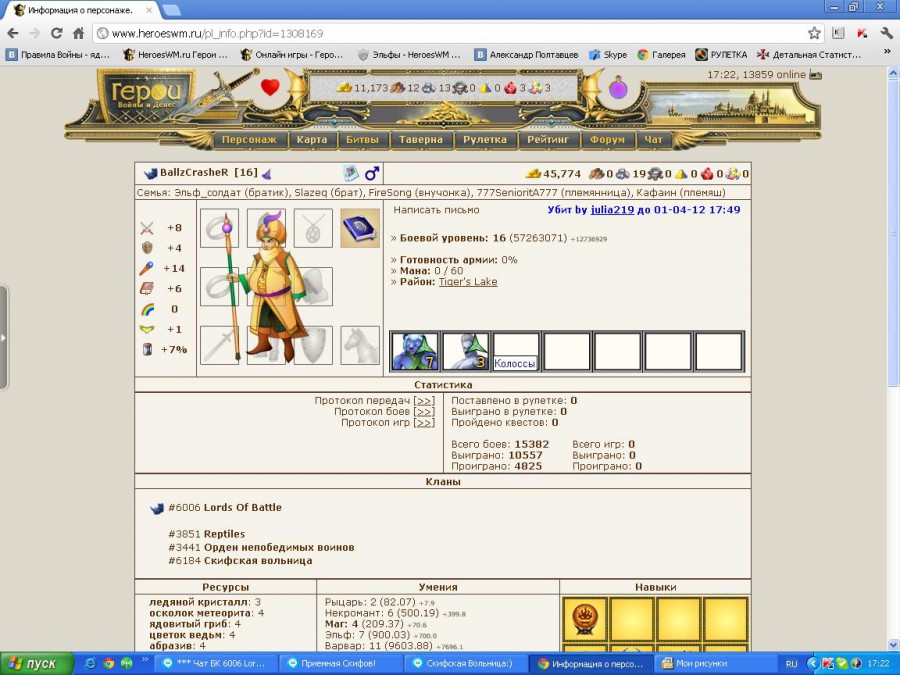Click the defense shield stat icon
Image resolution: width=900 pixels, height=675 pixels.
coord(147,248)
